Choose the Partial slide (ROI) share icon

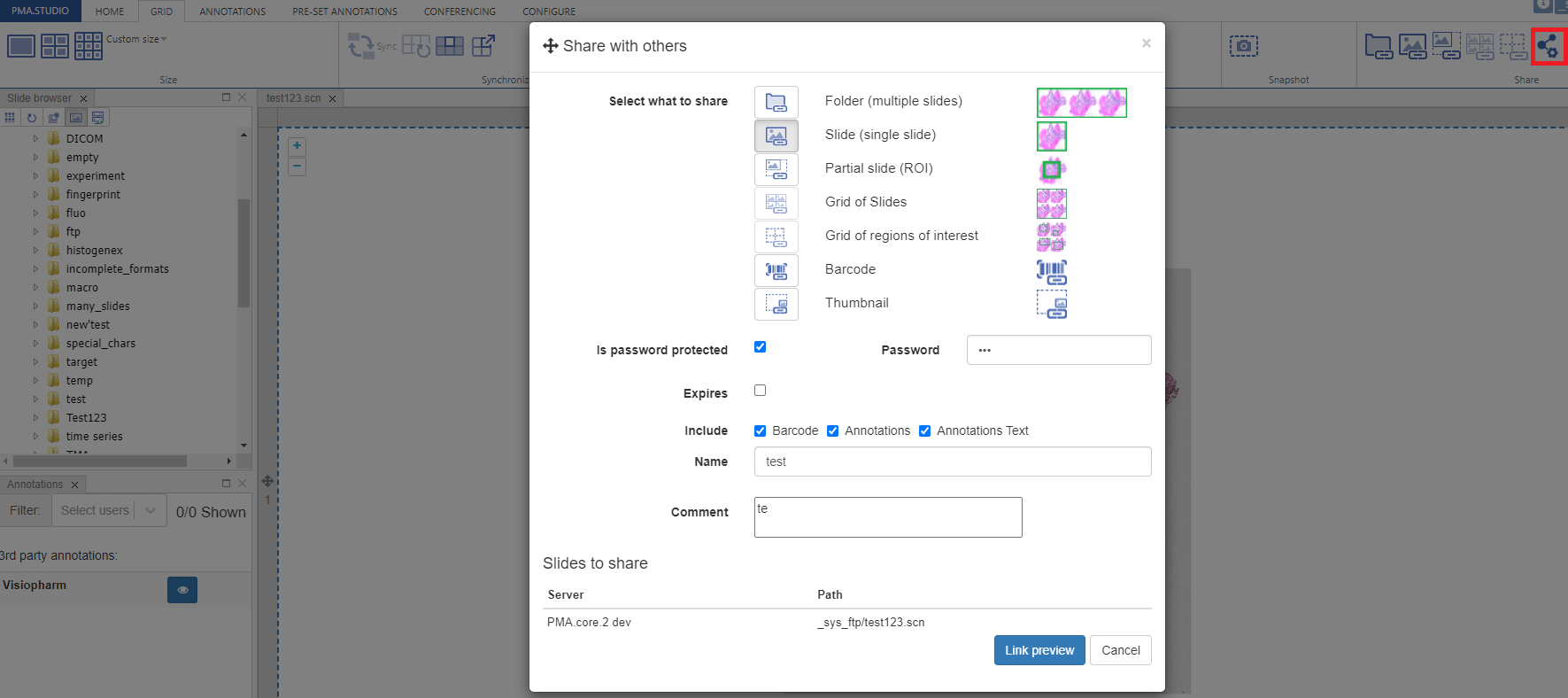[x=776, y=169]
